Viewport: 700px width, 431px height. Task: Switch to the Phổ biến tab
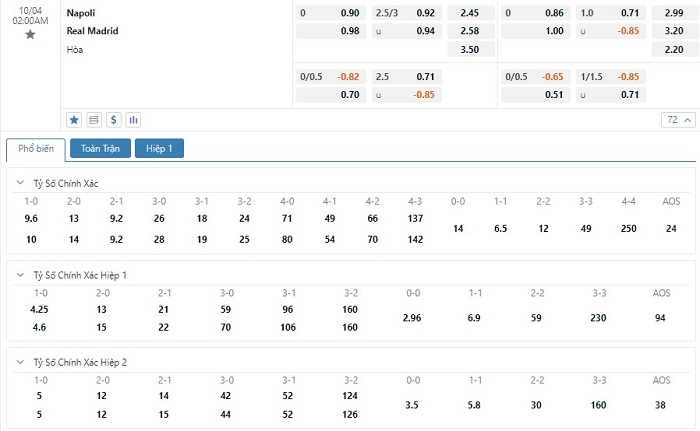click(x=36, y=149)
